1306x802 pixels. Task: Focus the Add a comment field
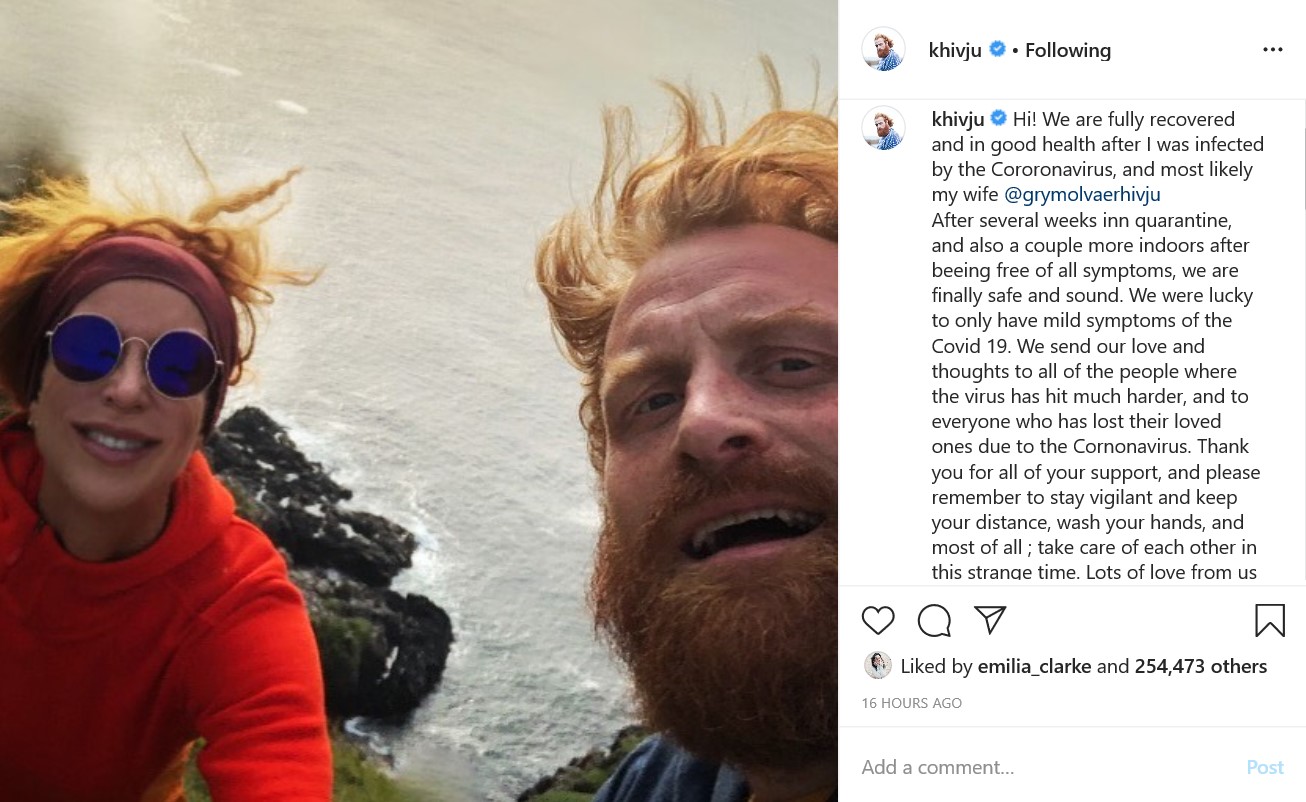[x=1040, y=767]
